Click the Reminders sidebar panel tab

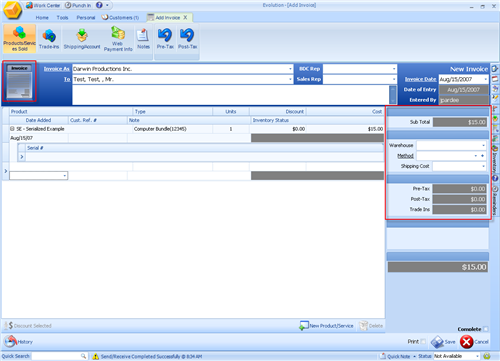point(495,200)
